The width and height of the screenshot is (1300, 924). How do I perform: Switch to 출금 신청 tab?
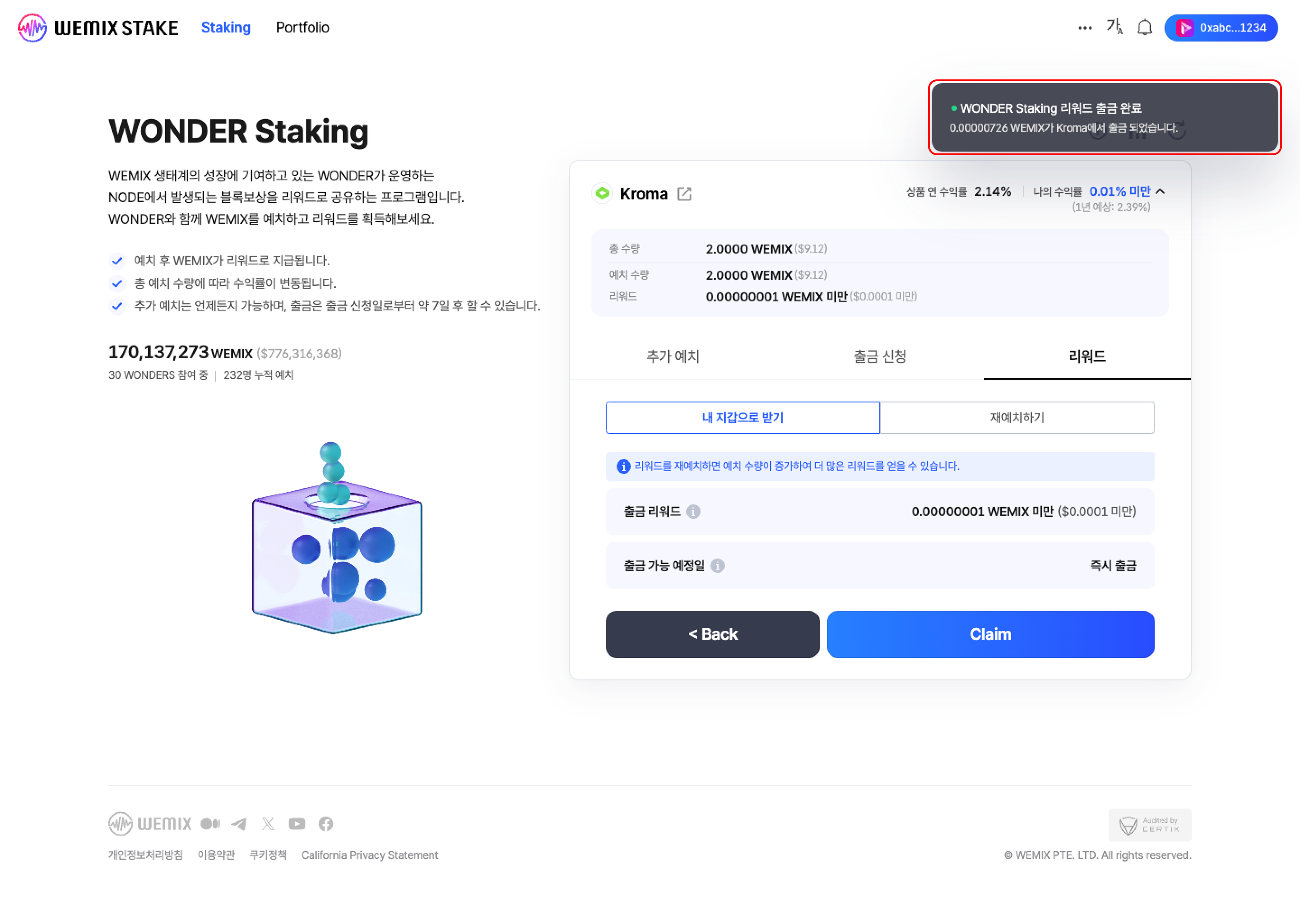879,356
